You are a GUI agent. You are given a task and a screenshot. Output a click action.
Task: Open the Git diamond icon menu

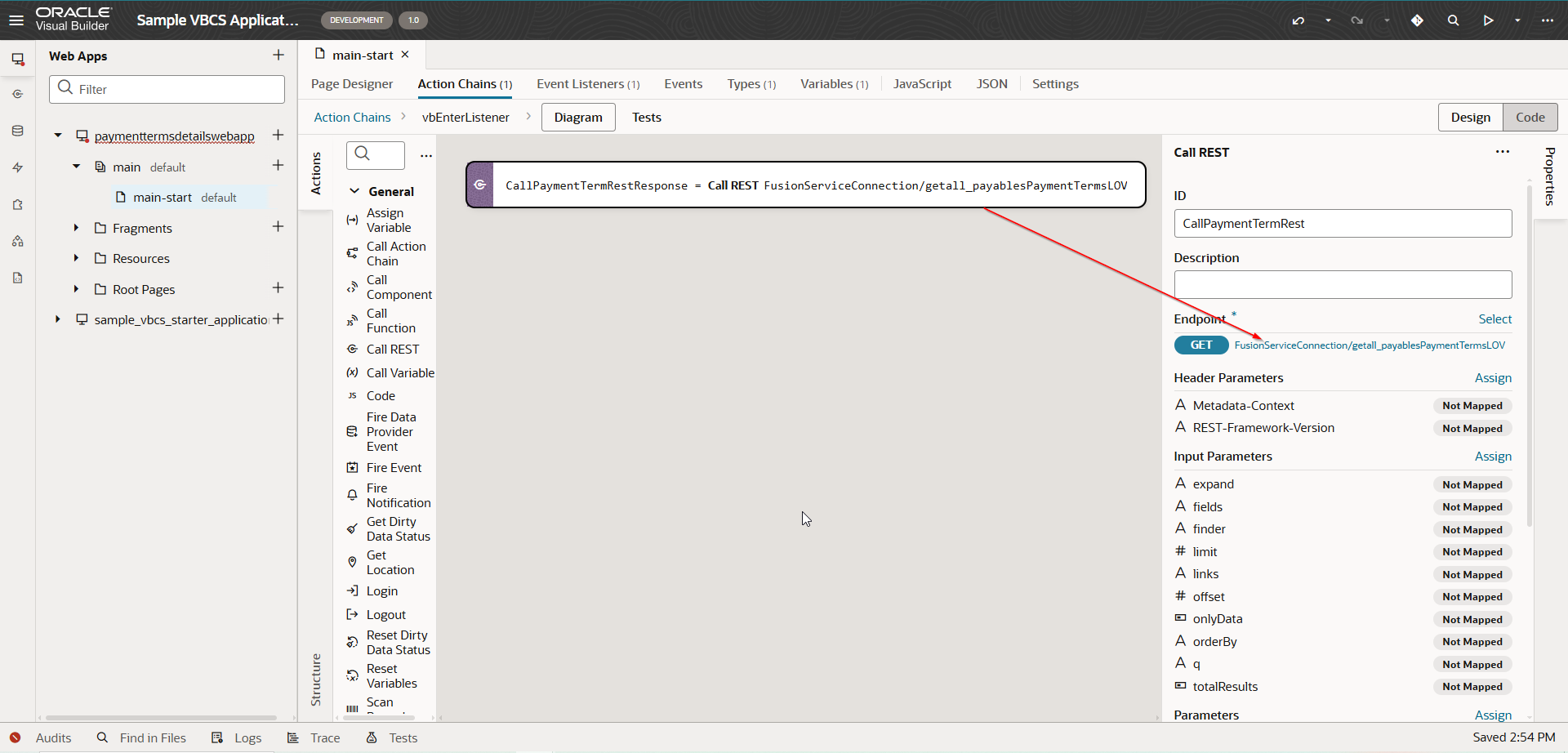[1417, 20]
